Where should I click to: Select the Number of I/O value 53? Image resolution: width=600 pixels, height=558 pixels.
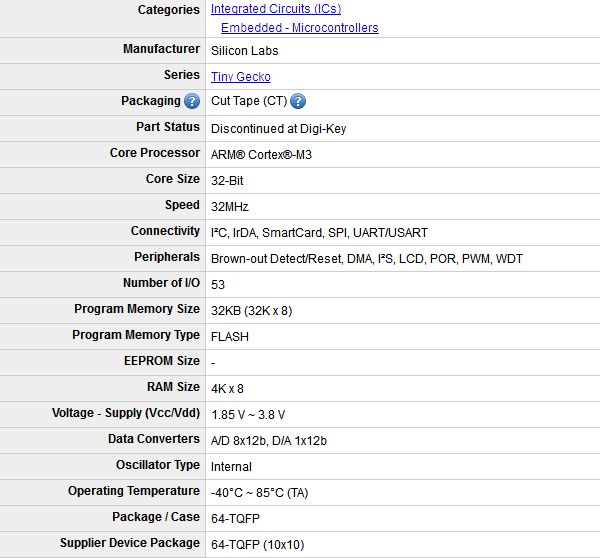pyautogui.click(x=218, y=285)
